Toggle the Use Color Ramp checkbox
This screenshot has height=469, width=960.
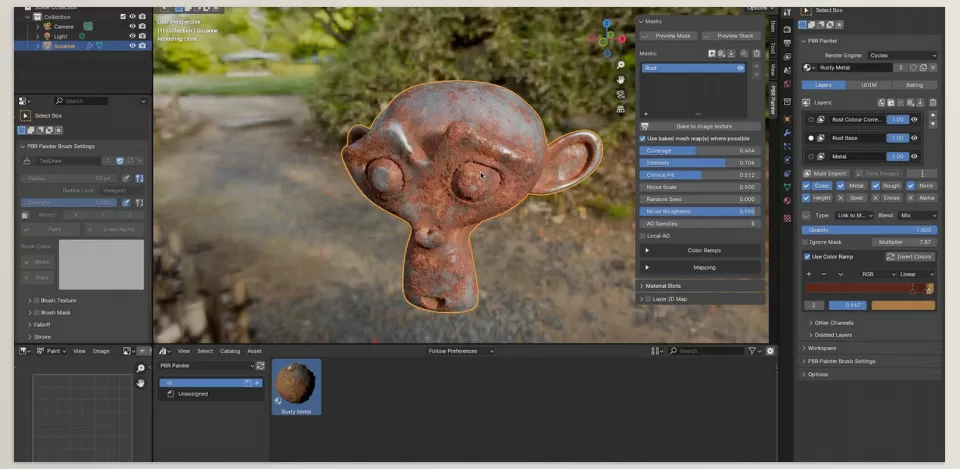[807, 257]
